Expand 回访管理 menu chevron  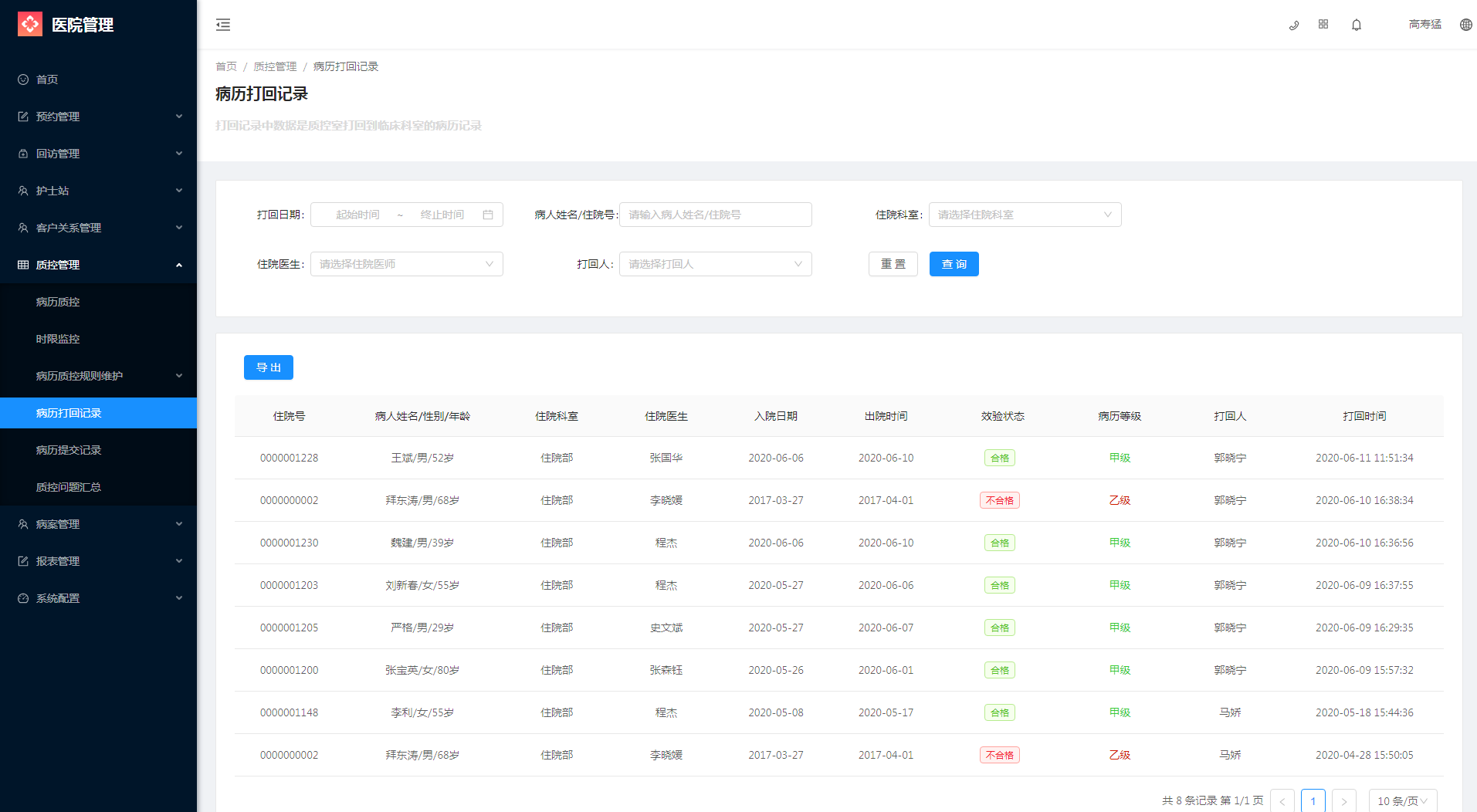(179, 154)
